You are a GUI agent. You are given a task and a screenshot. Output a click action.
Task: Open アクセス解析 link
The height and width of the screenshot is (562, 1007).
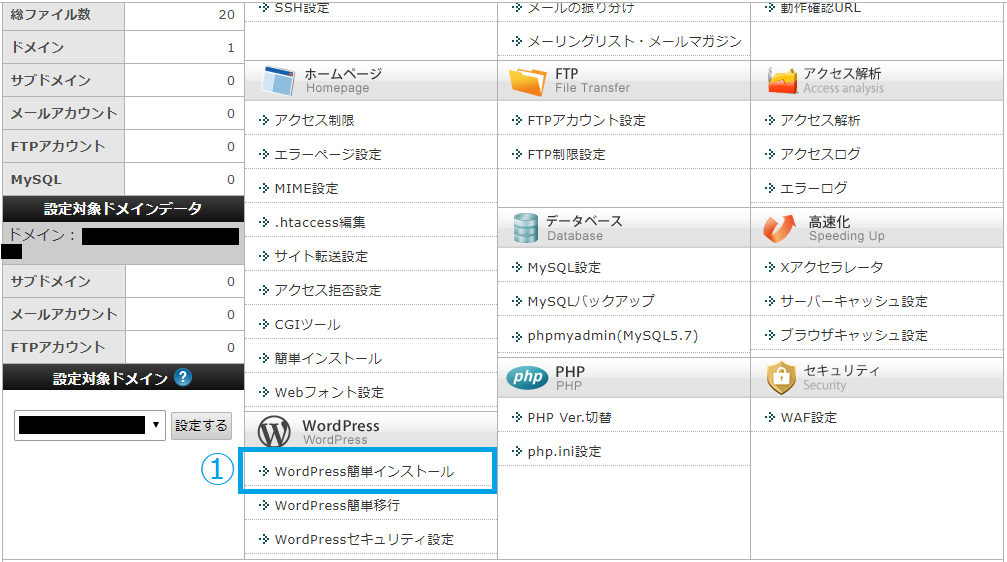(820, 120)
